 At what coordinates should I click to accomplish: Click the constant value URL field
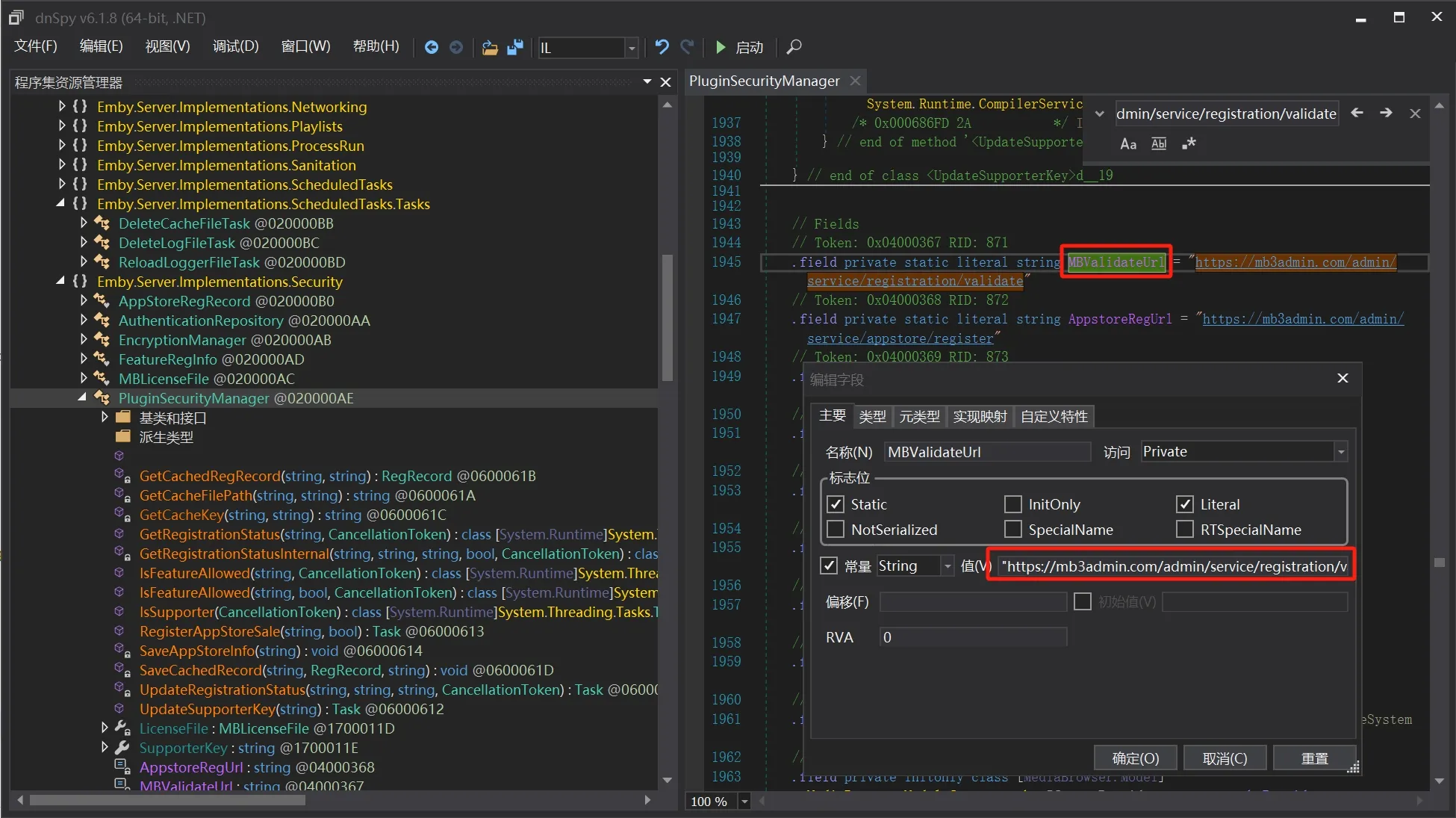(1172, 566)
